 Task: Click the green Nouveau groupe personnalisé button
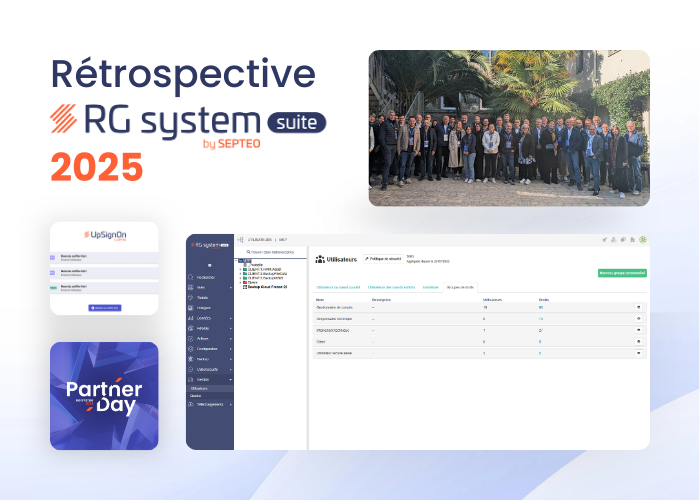pos(622,273)
